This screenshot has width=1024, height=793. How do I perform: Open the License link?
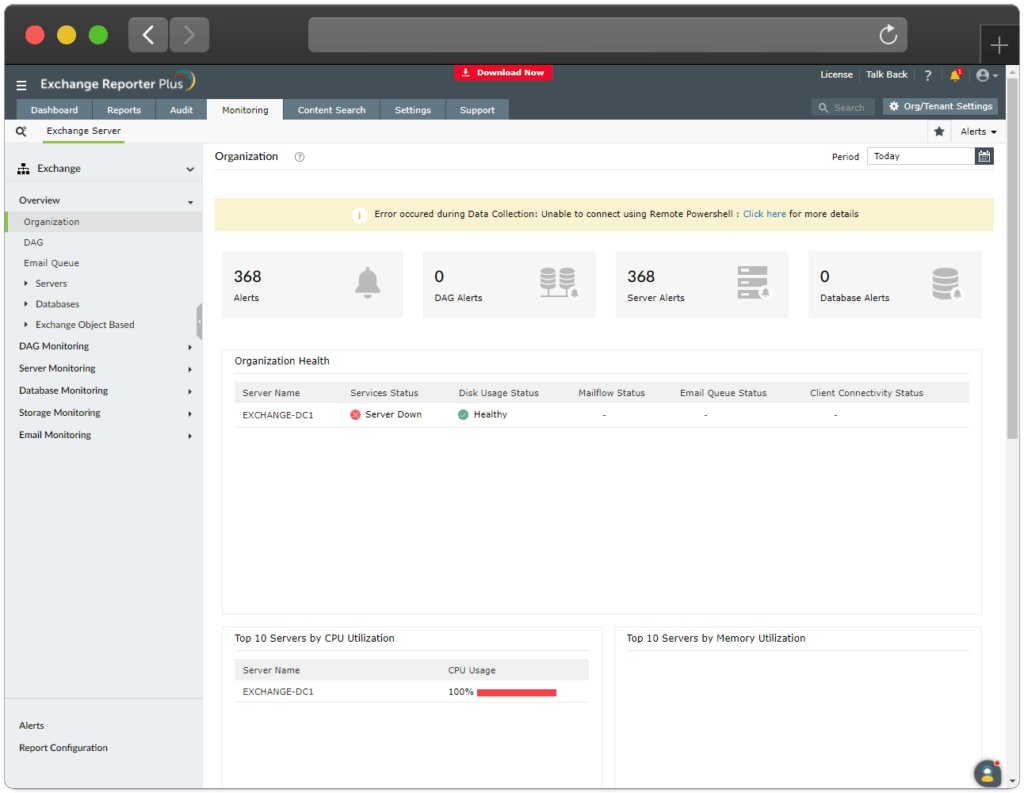(x=837, y=74)
